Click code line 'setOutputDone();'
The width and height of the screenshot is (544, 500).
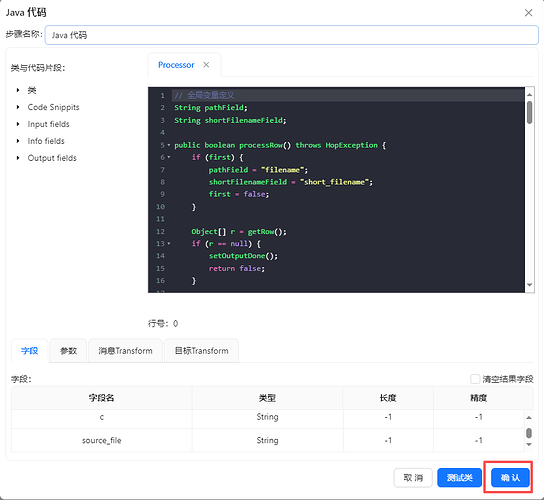pyautogui.click(x=243, y=256)
